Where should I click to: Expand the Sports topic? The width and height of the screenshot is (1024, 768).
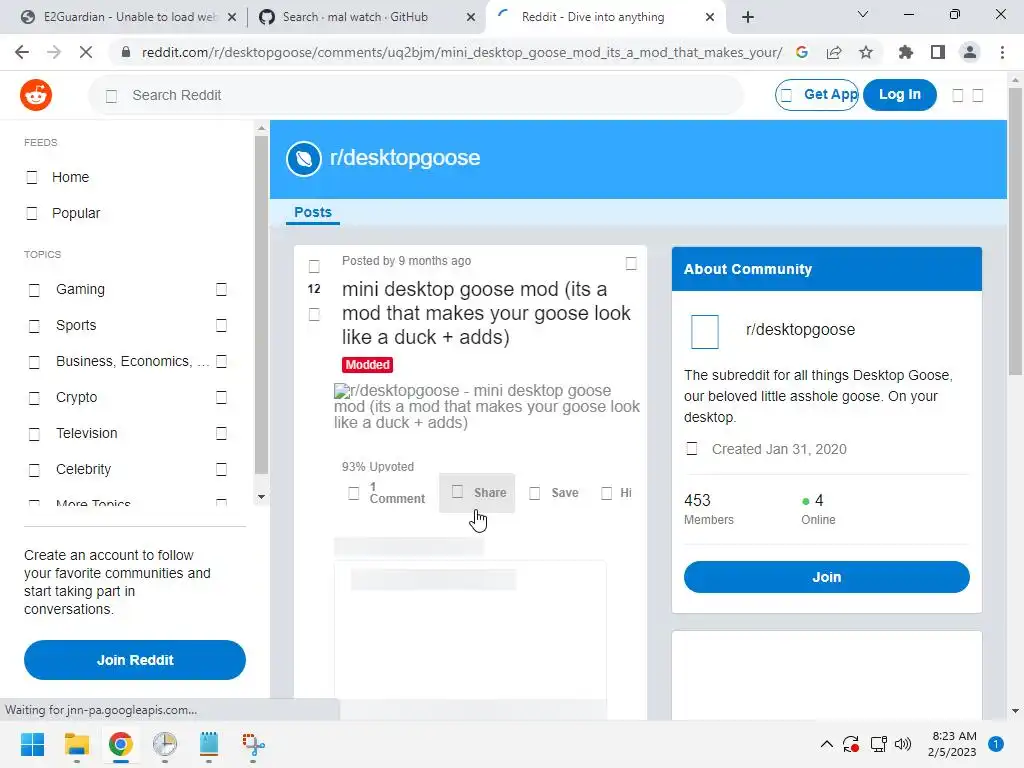221,325
